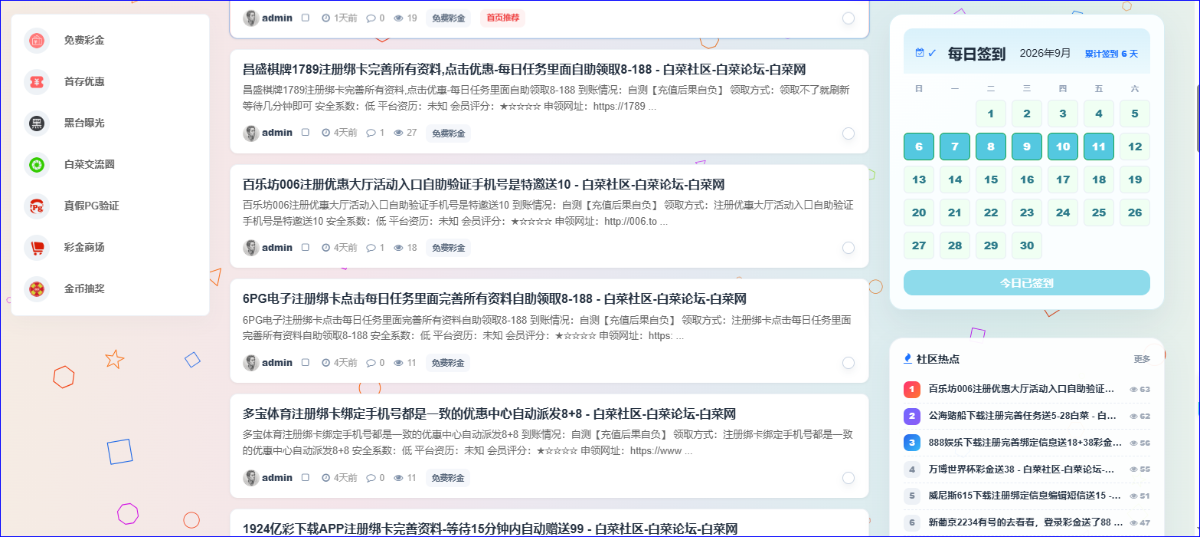The width and height of the screenshot is (1200, 537).
Task: Select the highlighted calendar day 6
Action: [919, 147]
